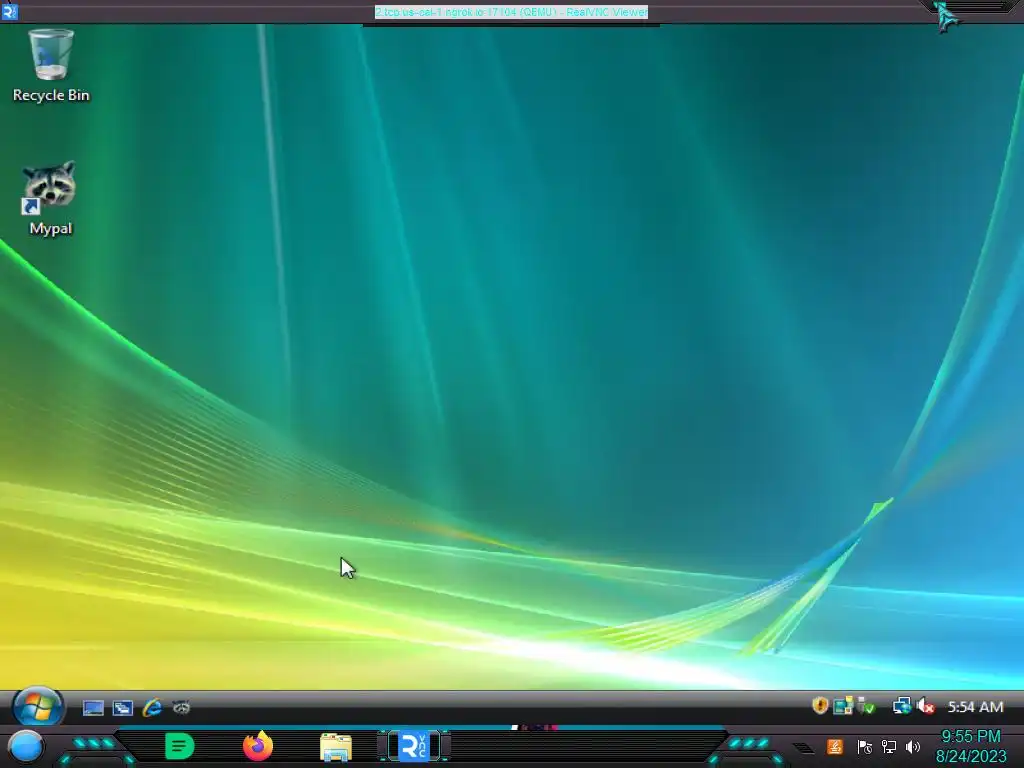Screen dimensions: 1024x768
Task: Expand hidden host tray icons arrow
Action: tap(803, 748)
